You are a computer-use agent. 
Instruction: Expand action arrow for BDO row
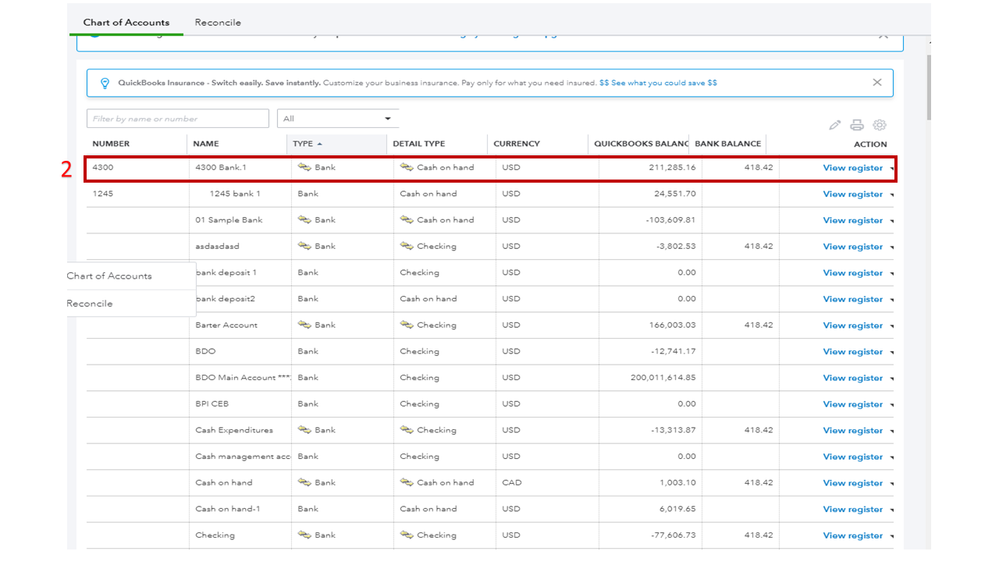tap(891, 352)
